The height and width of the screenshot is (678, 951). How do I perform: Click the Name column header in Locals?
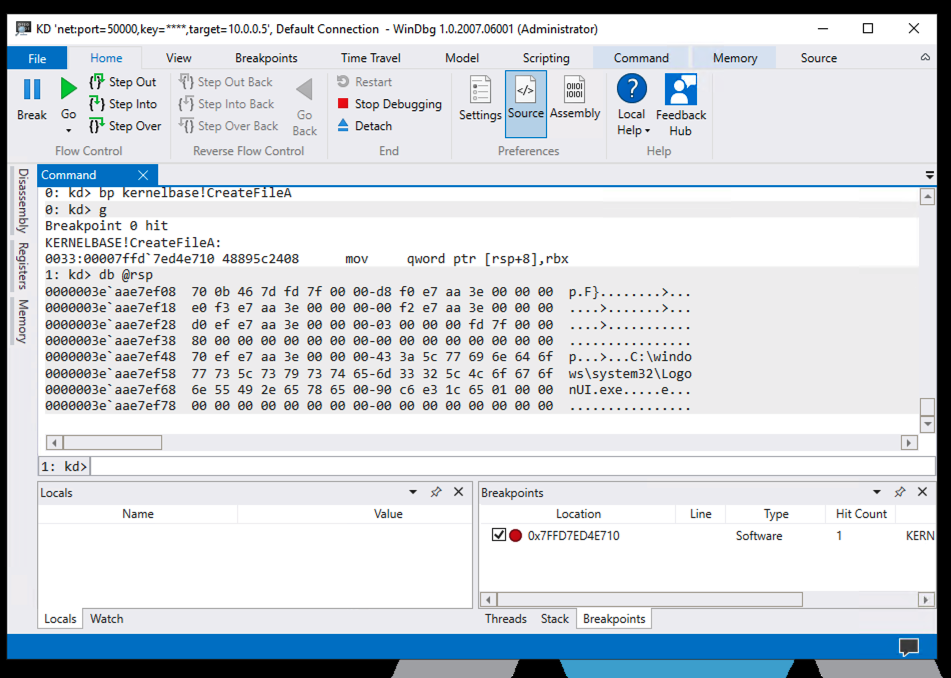click(x=138, y=514)
